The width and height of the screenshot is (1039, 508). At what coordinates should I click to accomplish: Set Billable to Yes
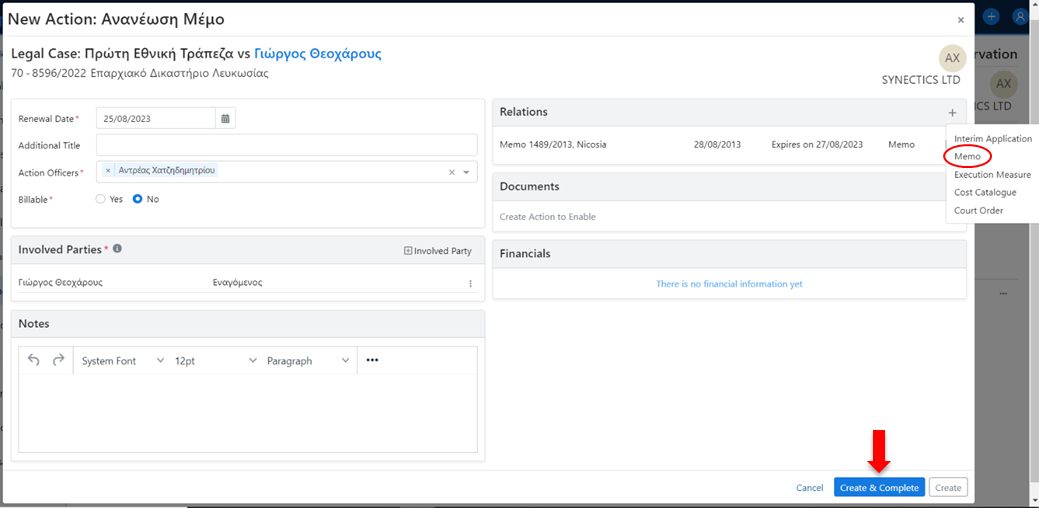(x=100, y=199)
